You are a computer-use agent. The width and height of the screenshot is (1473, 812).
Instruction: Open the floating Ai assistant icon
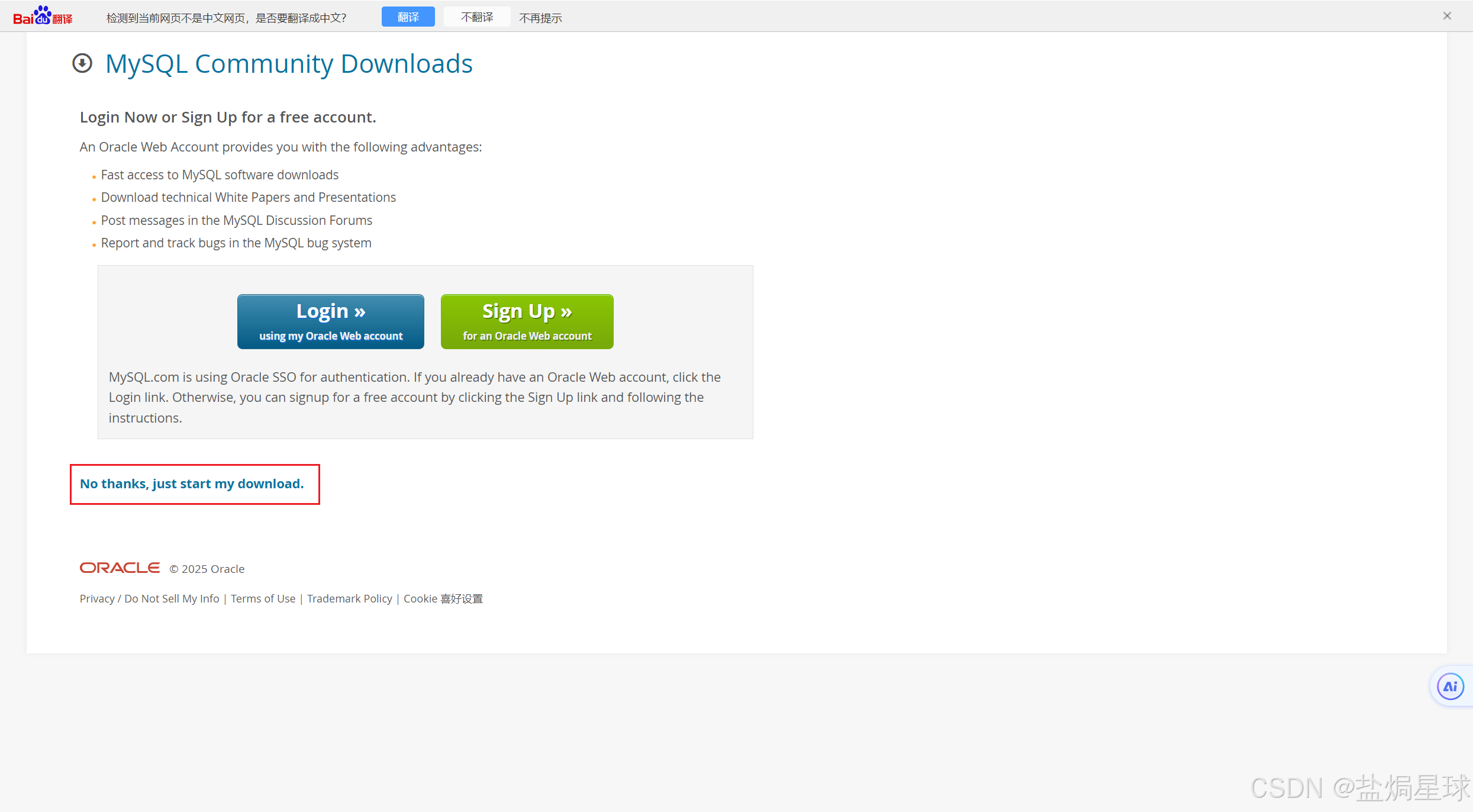1451,687
